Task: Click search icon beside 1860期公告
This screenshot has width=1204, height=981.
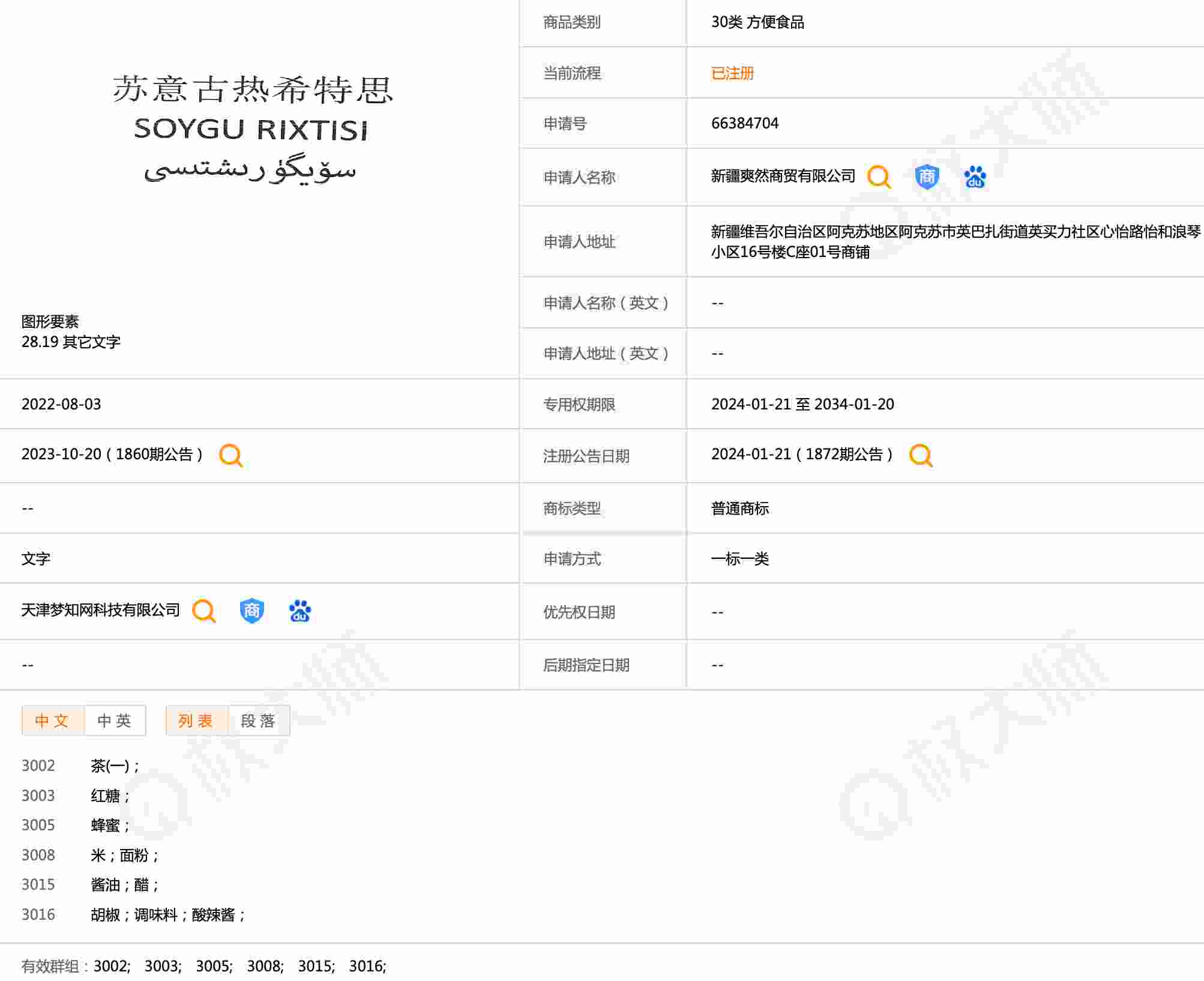Action: click(231, 456)
